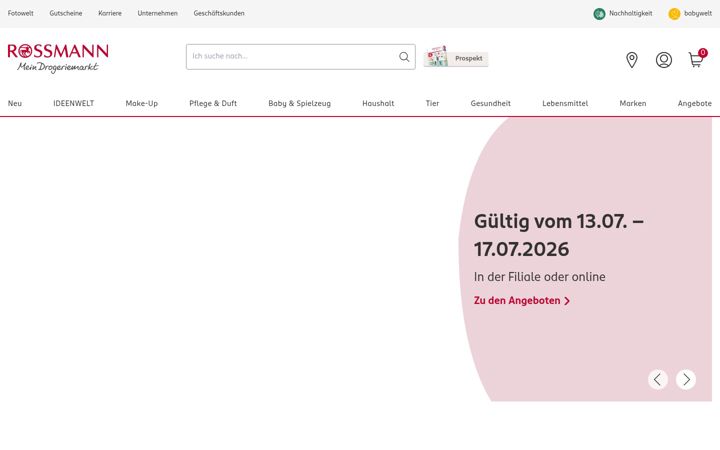Screen dimensions: 720x450
Task: Click the green Nachhaltigkeit icon
Action: tap(599, 14)
